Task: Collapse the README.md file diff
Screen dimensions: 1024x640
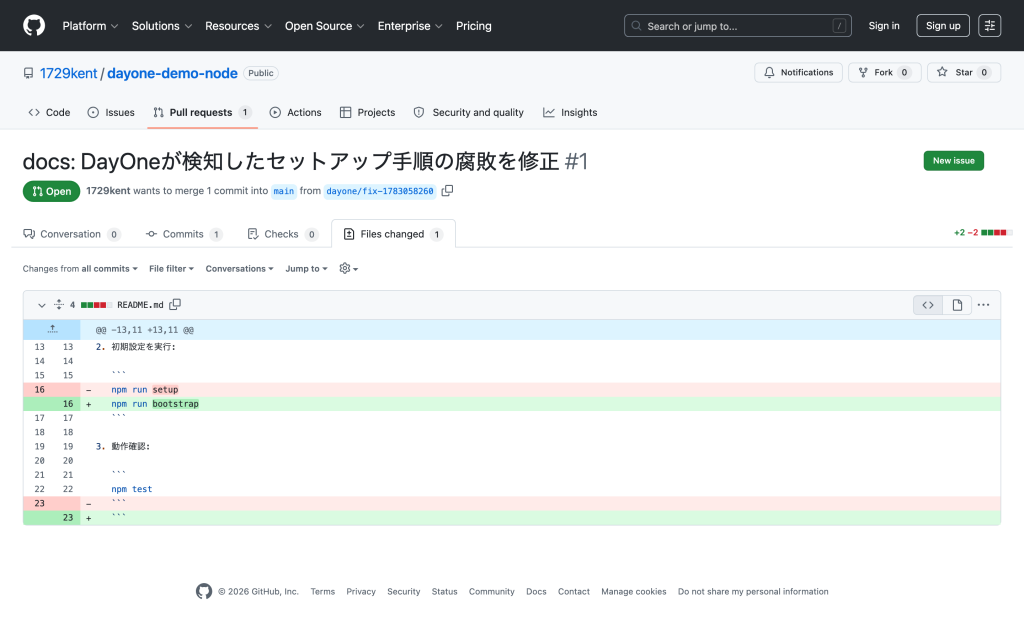Action: (41, 305)
